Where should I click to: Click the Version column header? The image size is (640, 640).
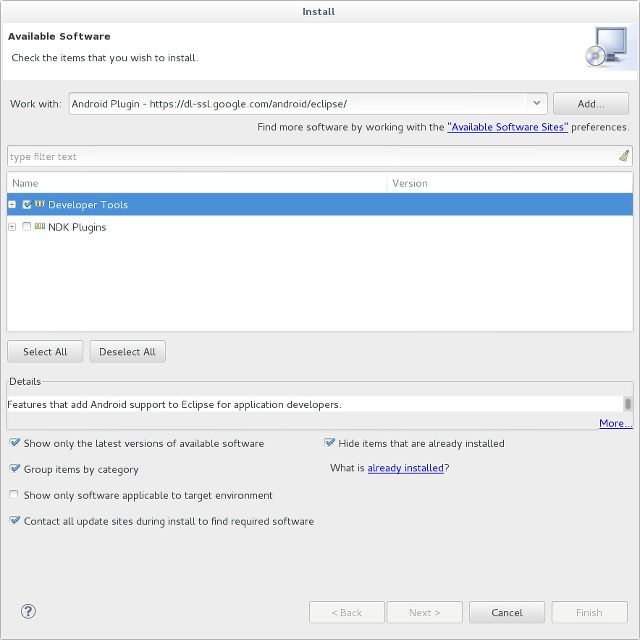tap(509, 183)
